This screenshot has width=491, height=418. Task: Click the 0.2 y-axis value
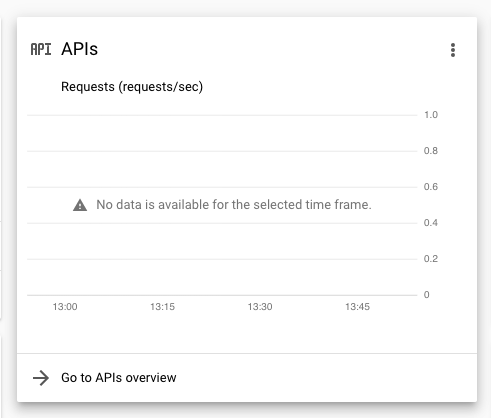point(431,259)
